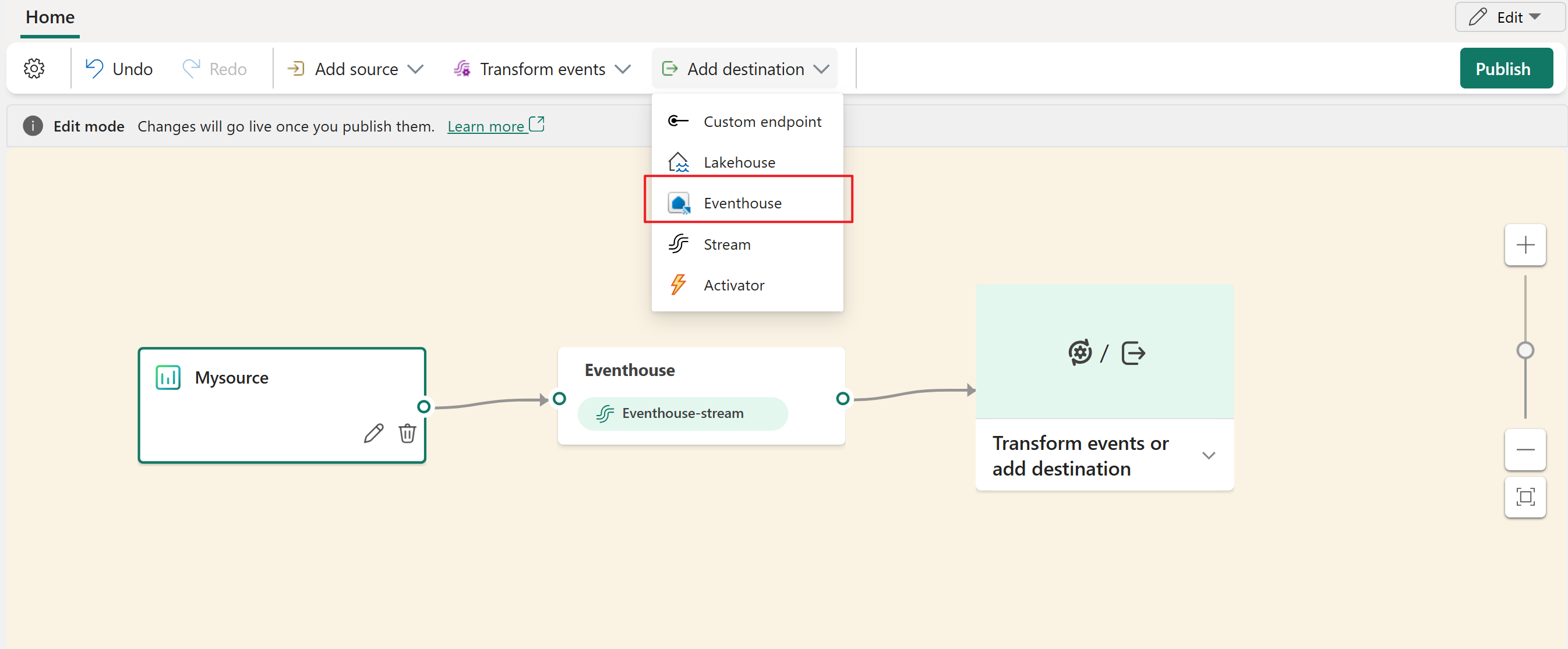Click zoom in plus button
The image size is (1568, 649).
coord(1524,245)
